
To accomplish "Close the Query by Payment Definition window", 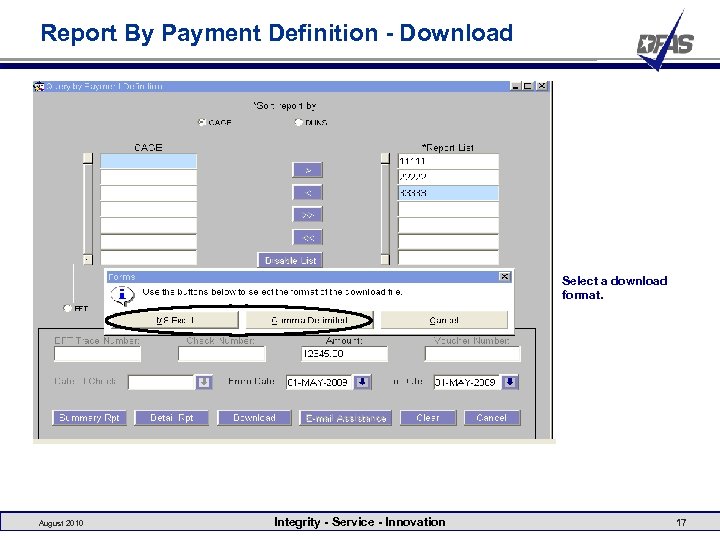I will pyautogui.click(x=542, y=86).
